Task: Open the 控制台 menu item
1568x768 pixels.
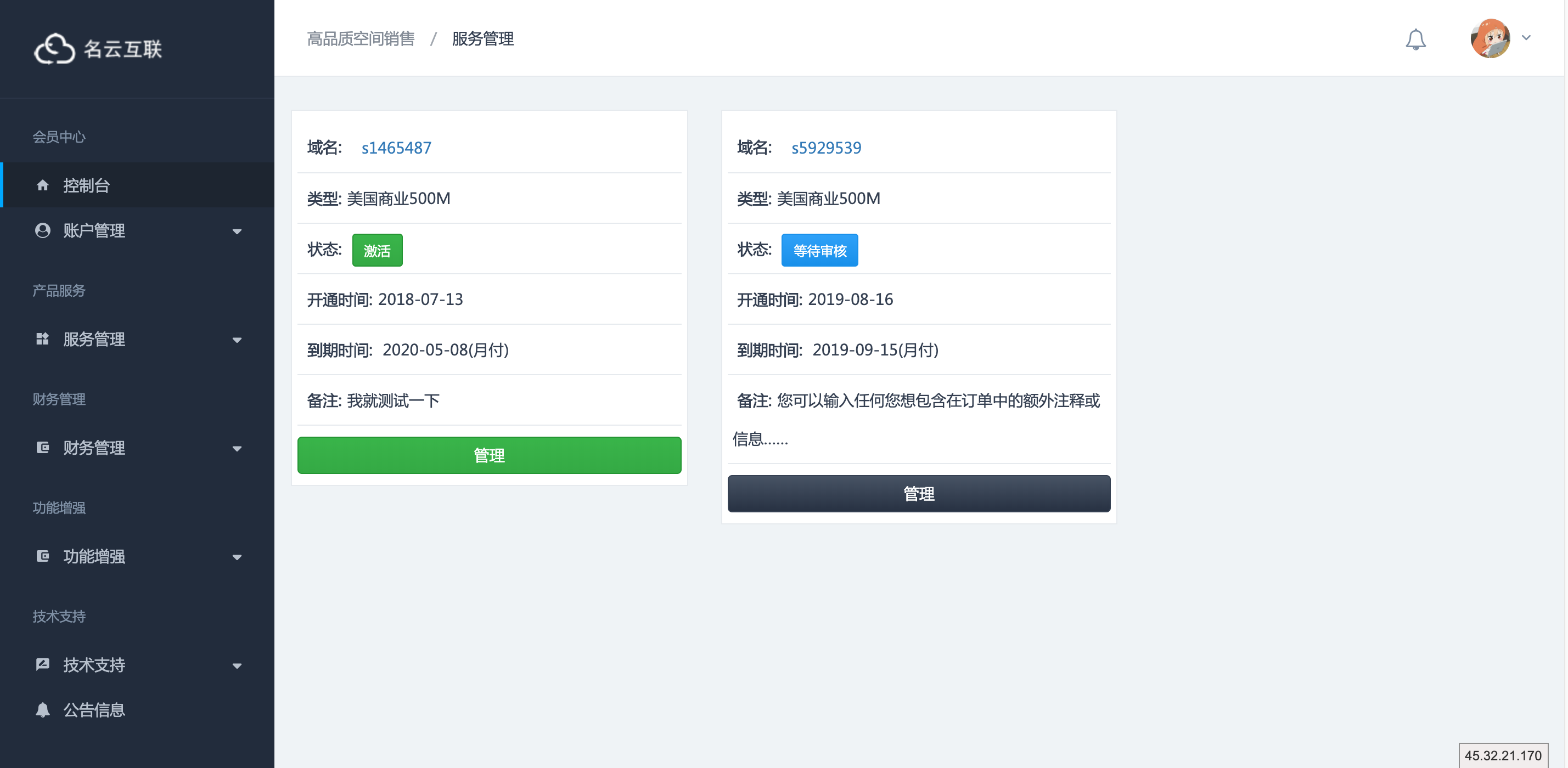Action: [86, 185]
